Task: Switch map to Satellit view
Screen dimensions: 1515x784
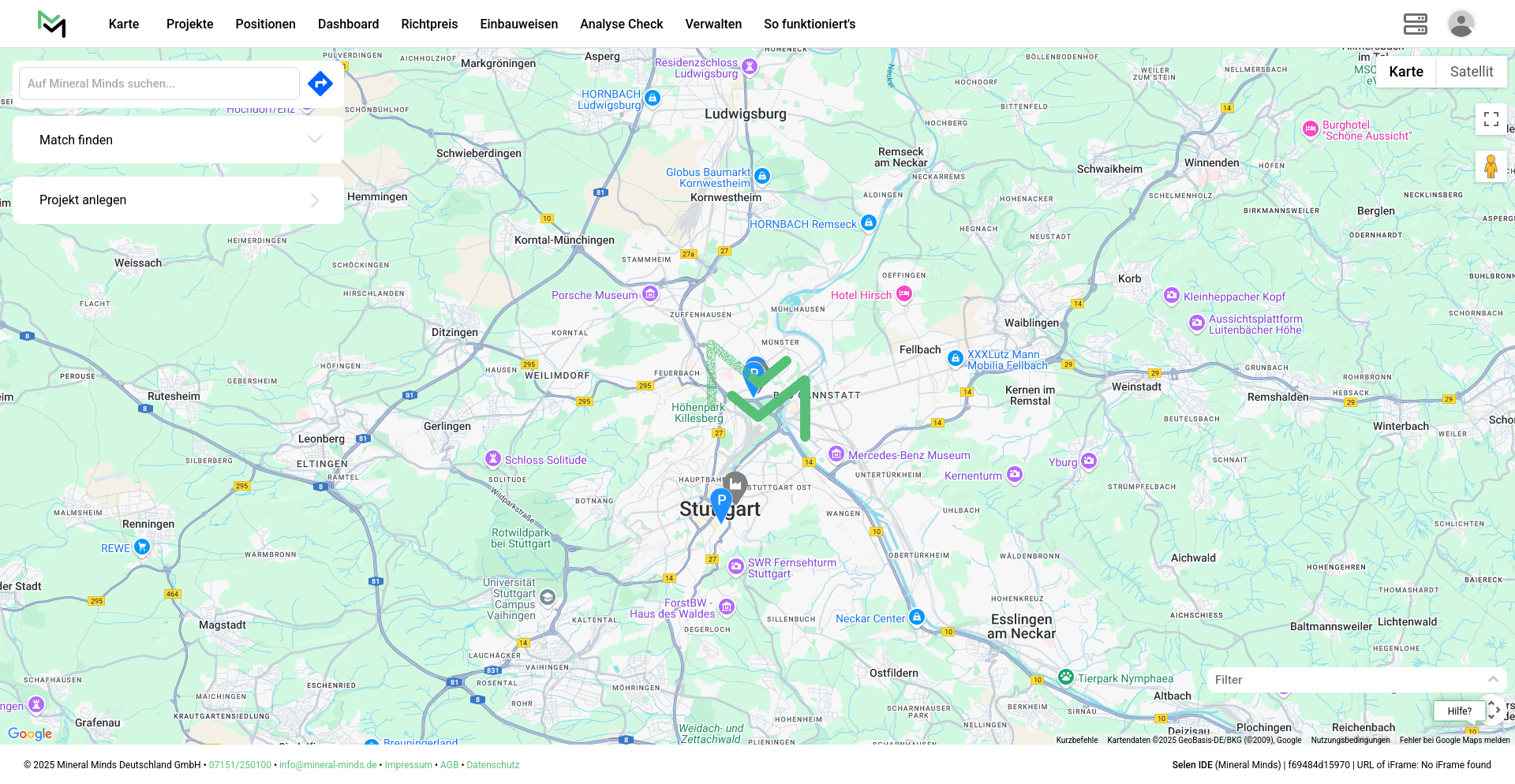Action: pyautogui.click(x=1471, y=72)
